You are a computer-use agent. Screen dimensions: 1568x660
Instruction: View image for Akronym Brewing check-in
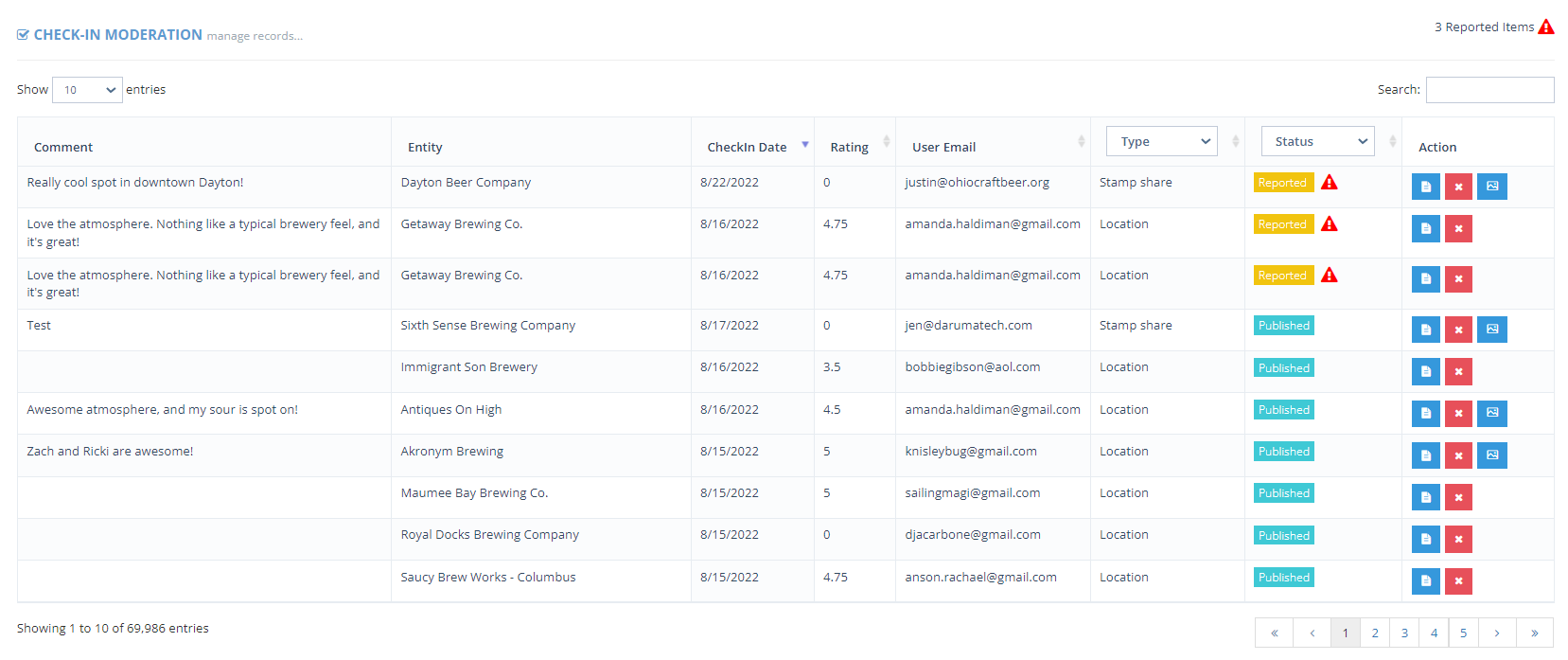1492,455
